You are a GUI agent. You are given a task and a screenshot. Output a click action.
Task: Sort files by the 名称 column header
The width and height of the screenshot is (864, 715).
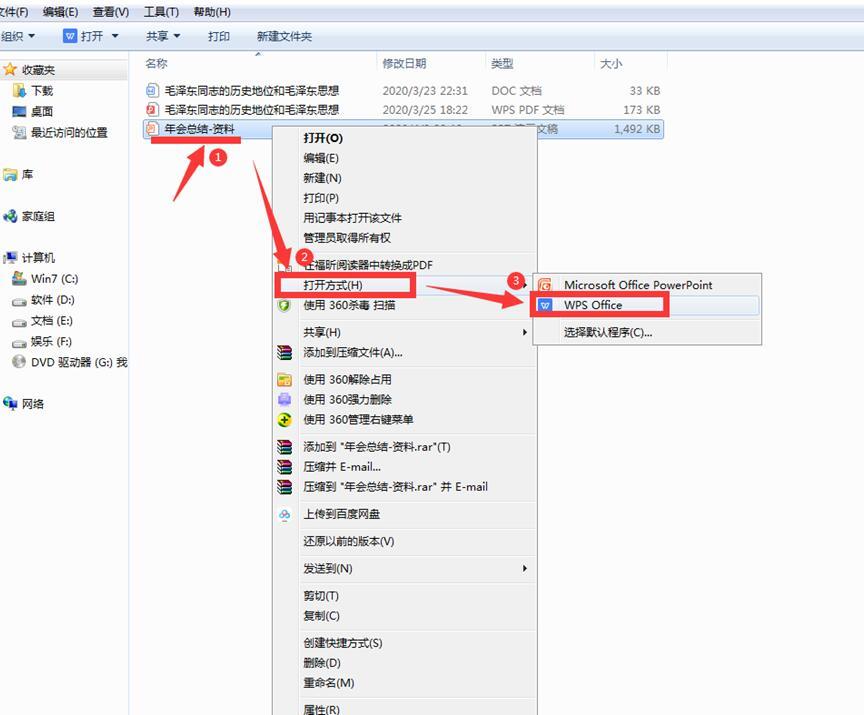pyautogui.click(x=258, y=63)
